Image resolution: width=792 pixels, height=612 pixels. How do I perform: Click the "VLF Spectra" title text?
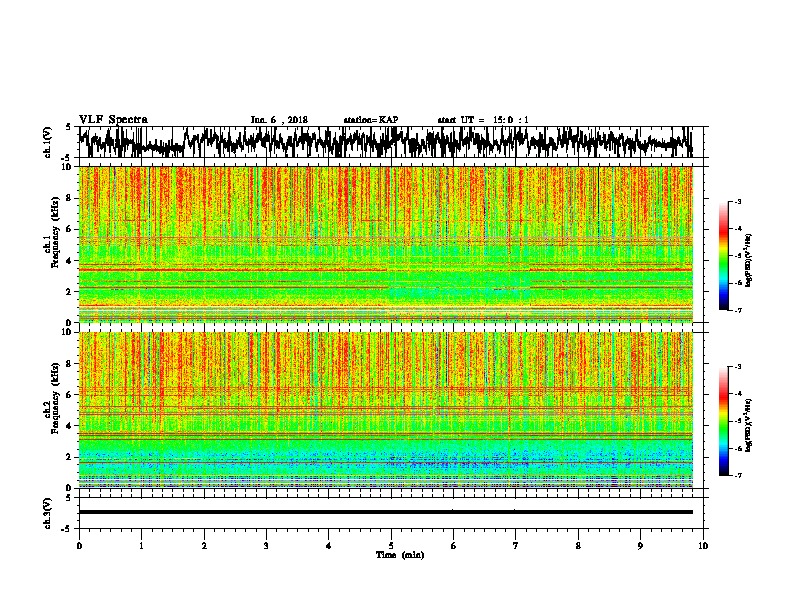113,120
